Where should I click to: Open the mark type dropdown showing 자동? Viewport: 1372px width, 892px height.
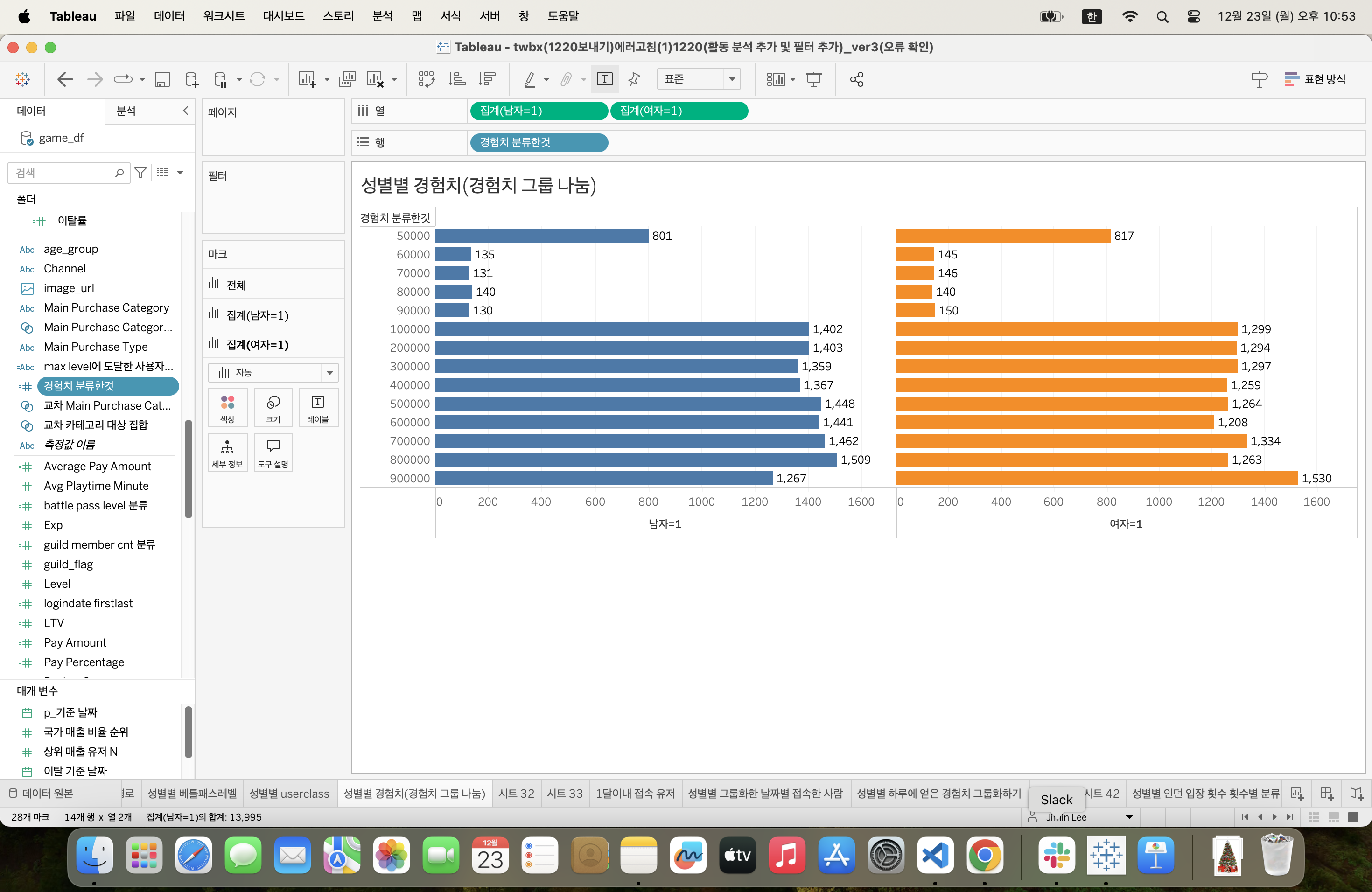(x=273, y=373)
